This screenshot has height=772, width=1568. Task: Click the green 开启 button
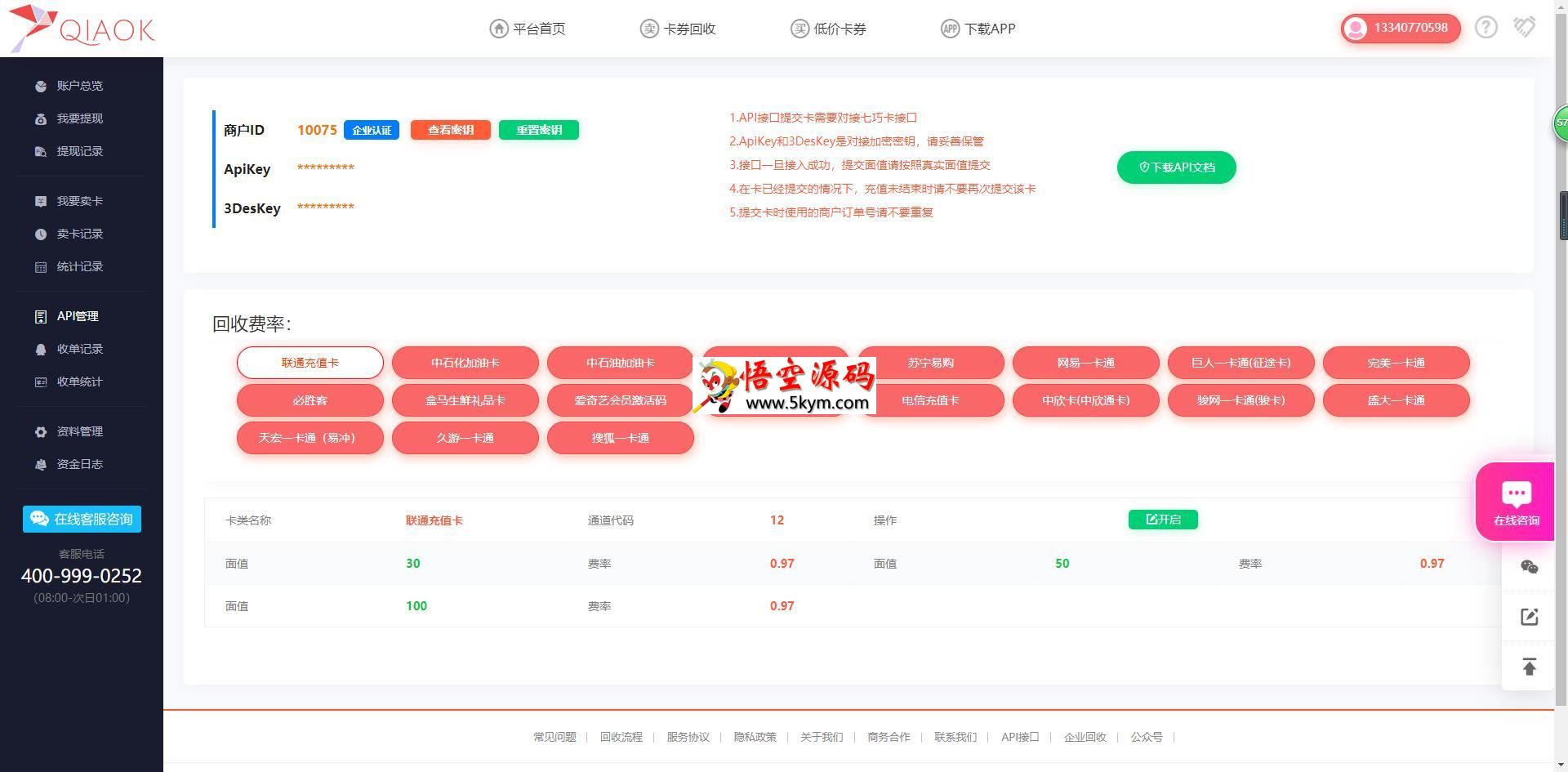click(1163, 520)
